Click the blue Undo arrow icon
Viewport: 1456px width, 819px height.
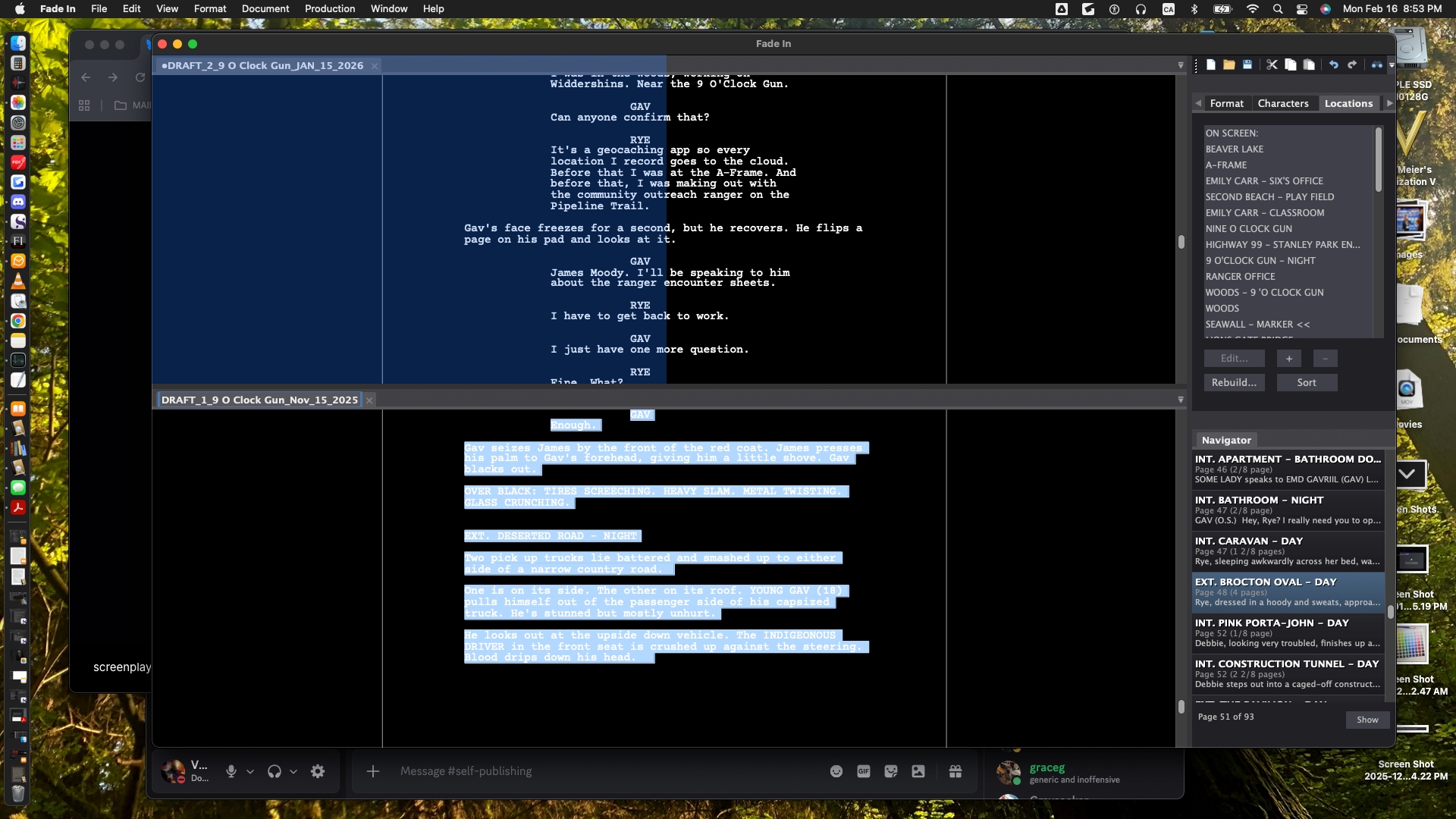(x=1334, y=65)
